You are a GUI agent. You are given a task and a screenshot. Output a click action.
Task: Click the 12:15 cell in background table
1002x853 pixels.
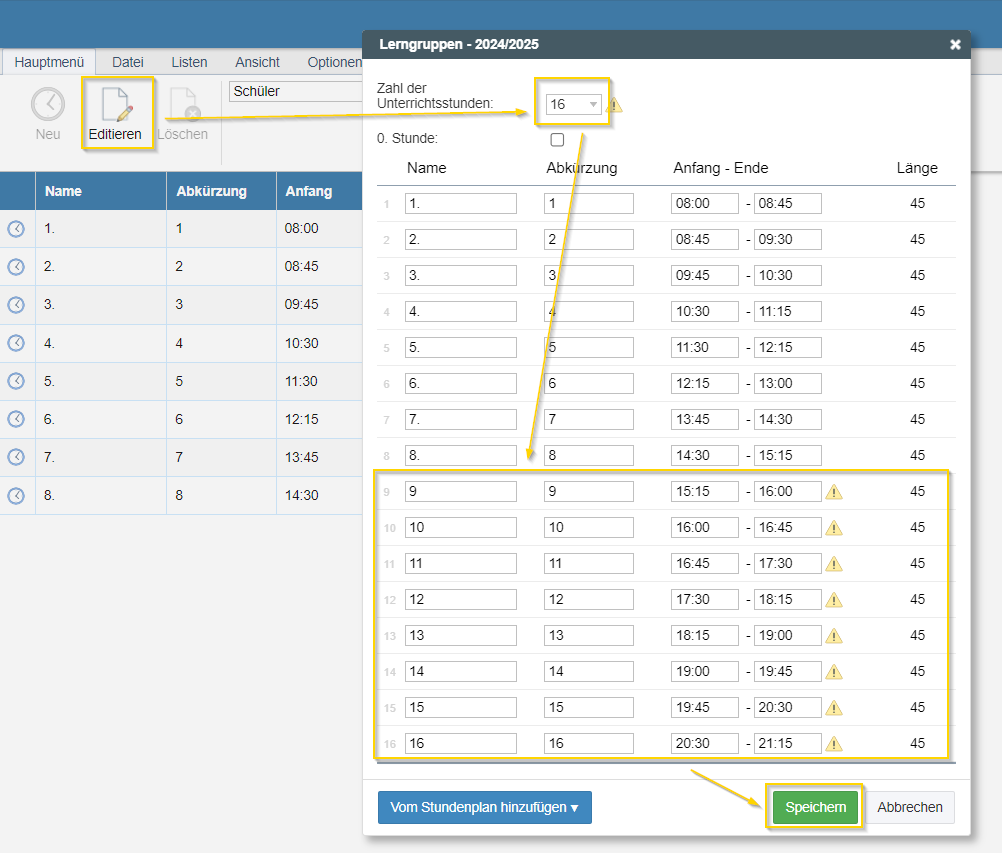320,419
